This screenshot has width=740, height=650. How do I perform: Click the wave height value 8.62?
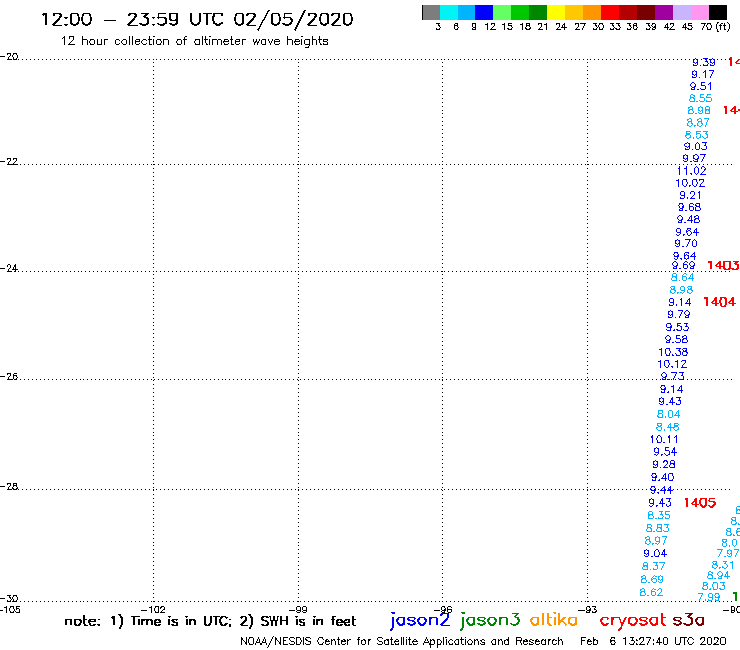651,592
